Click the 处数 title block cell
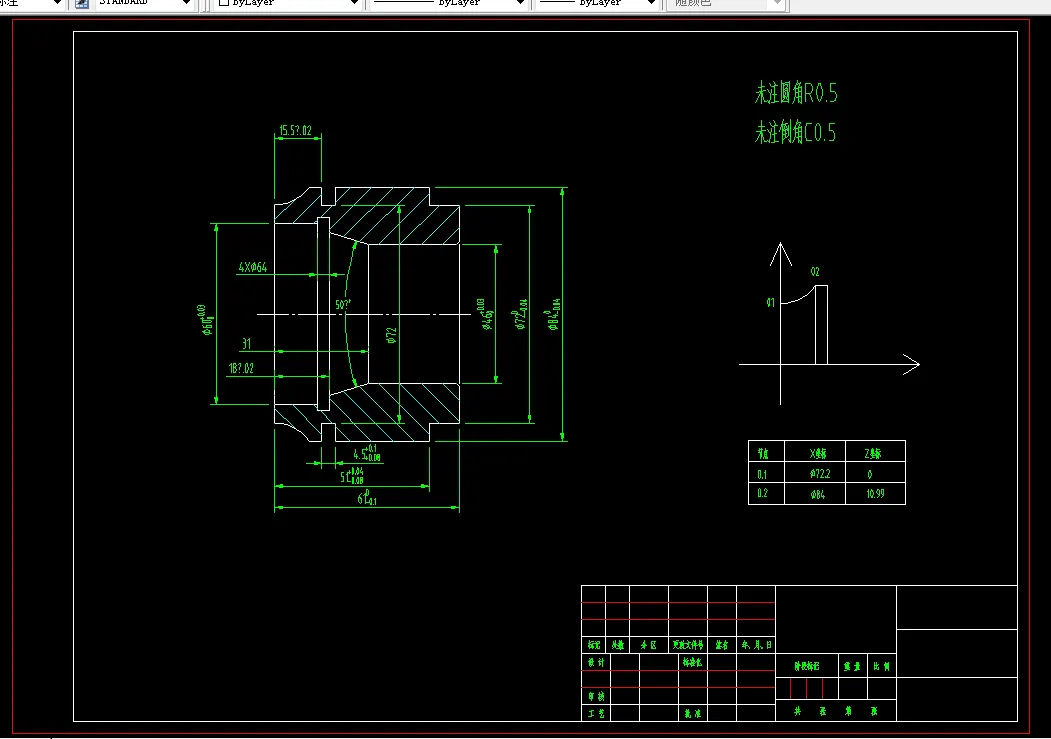This screenshot has width=1051, height=739. tap(617, 645)
